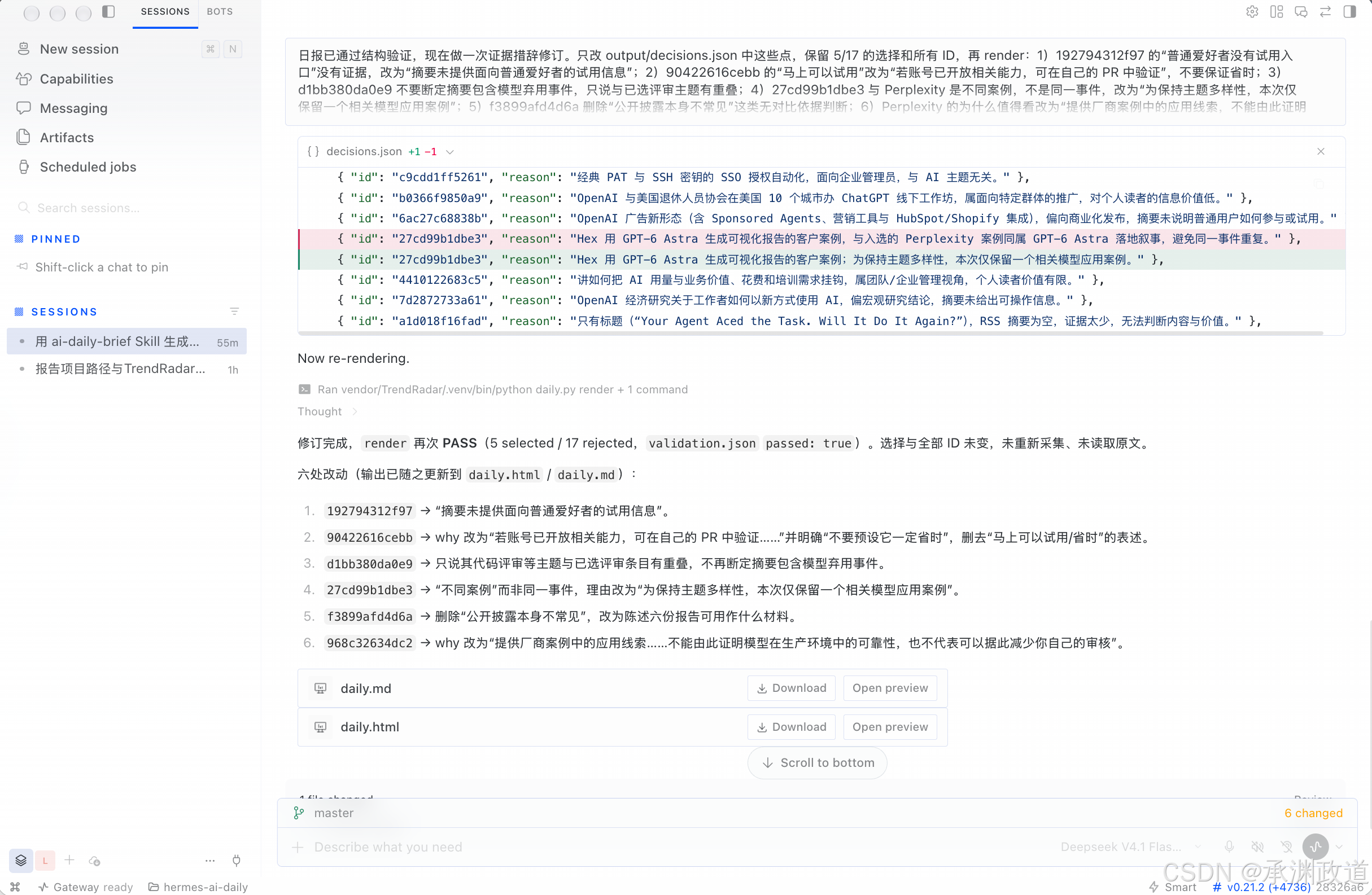Switch to the BOTS tab
1372x895 pixels.
[220, 11]
